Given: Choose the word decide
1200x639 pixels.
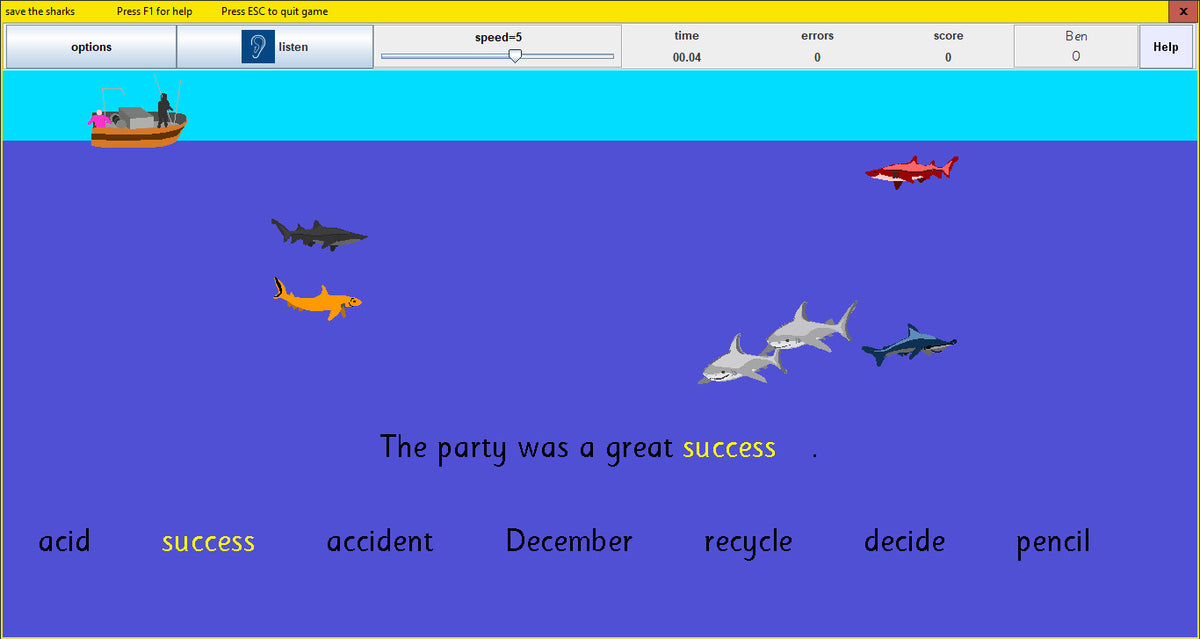Looking at the screenshot, I should click(905, 541).
